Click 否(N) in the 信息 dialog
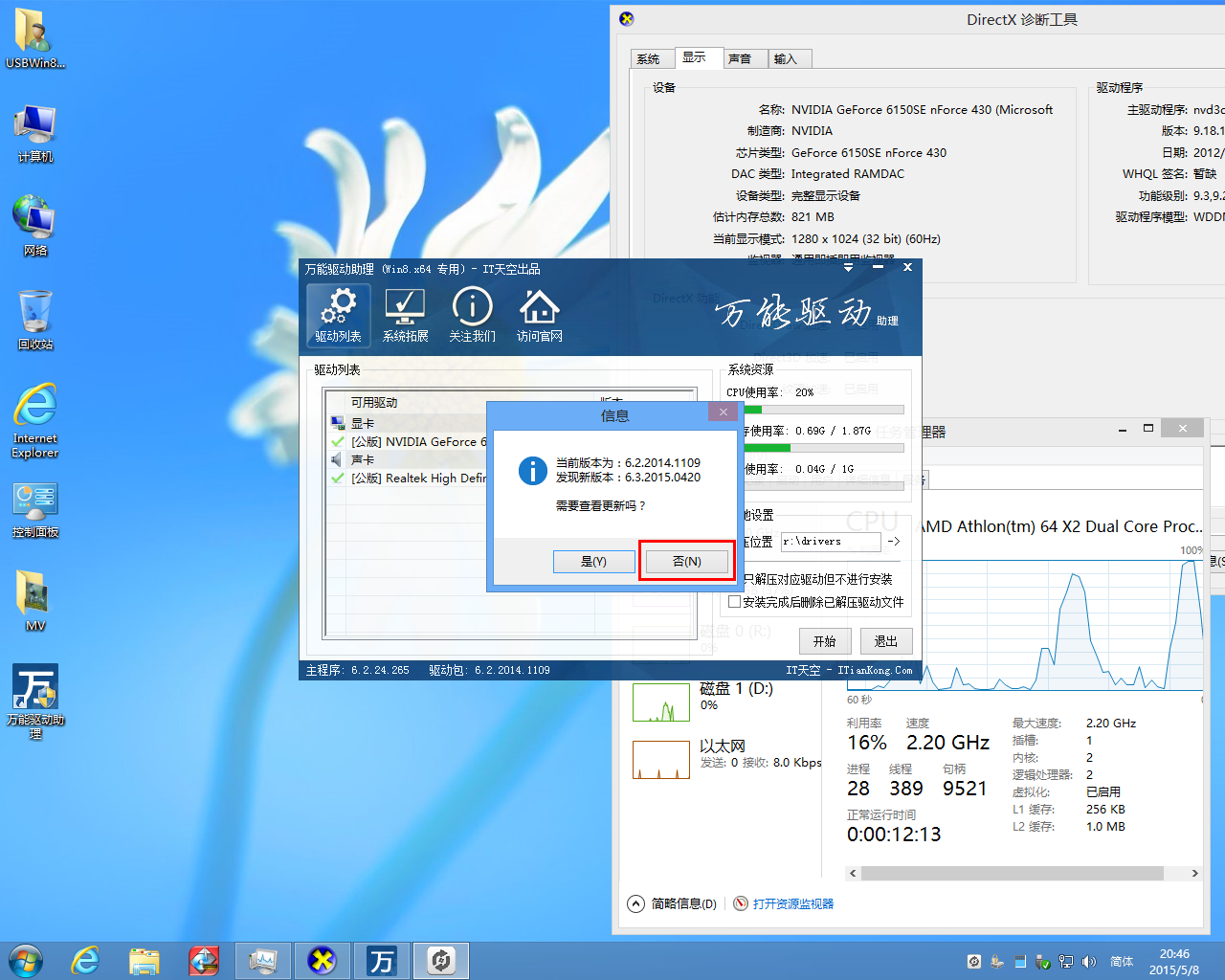The image size is (1225, 980). click(x=686, y=561)
